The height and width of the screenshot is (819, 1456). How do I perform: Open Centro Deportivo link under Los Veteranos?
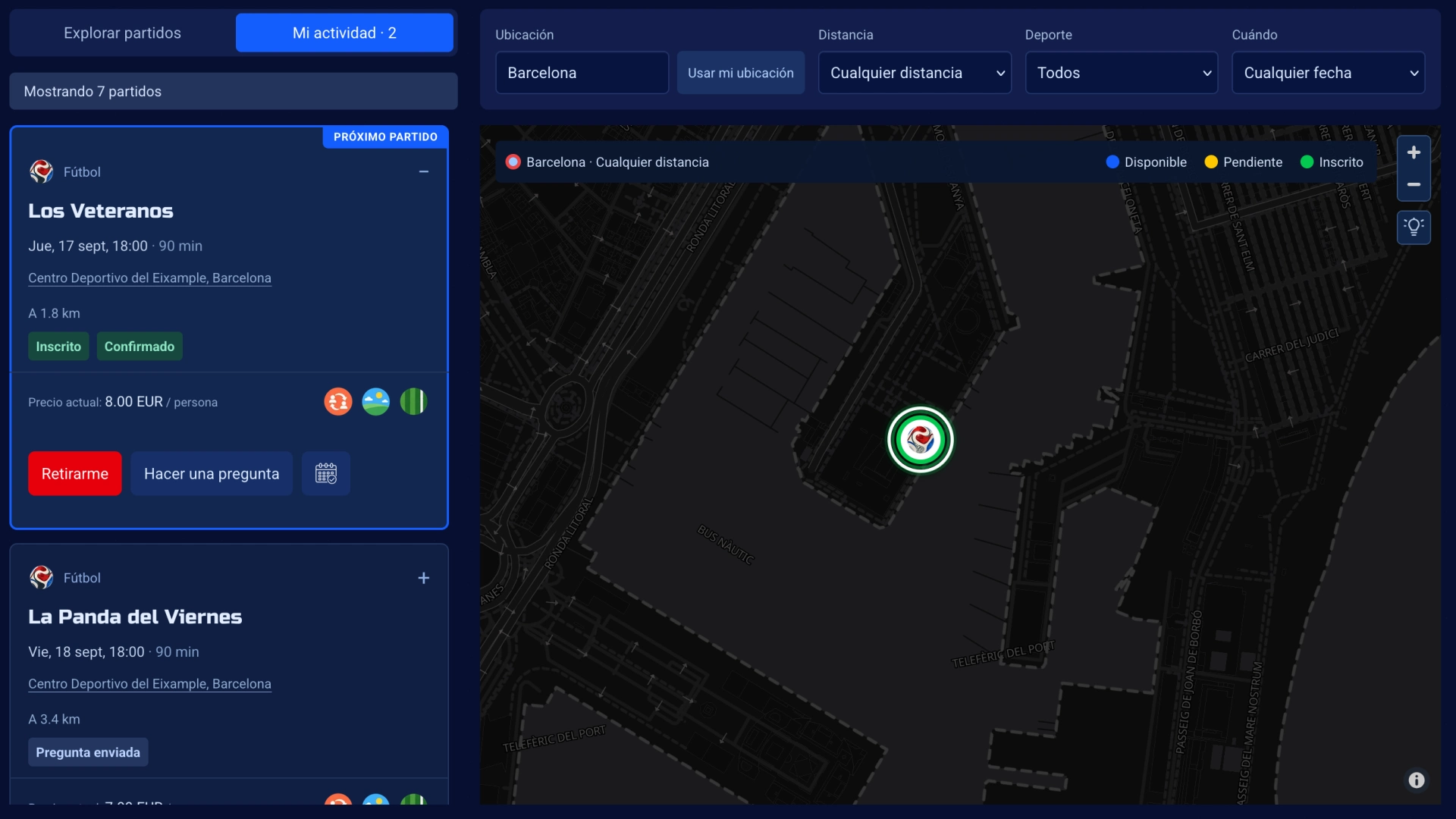click(149, 278)
